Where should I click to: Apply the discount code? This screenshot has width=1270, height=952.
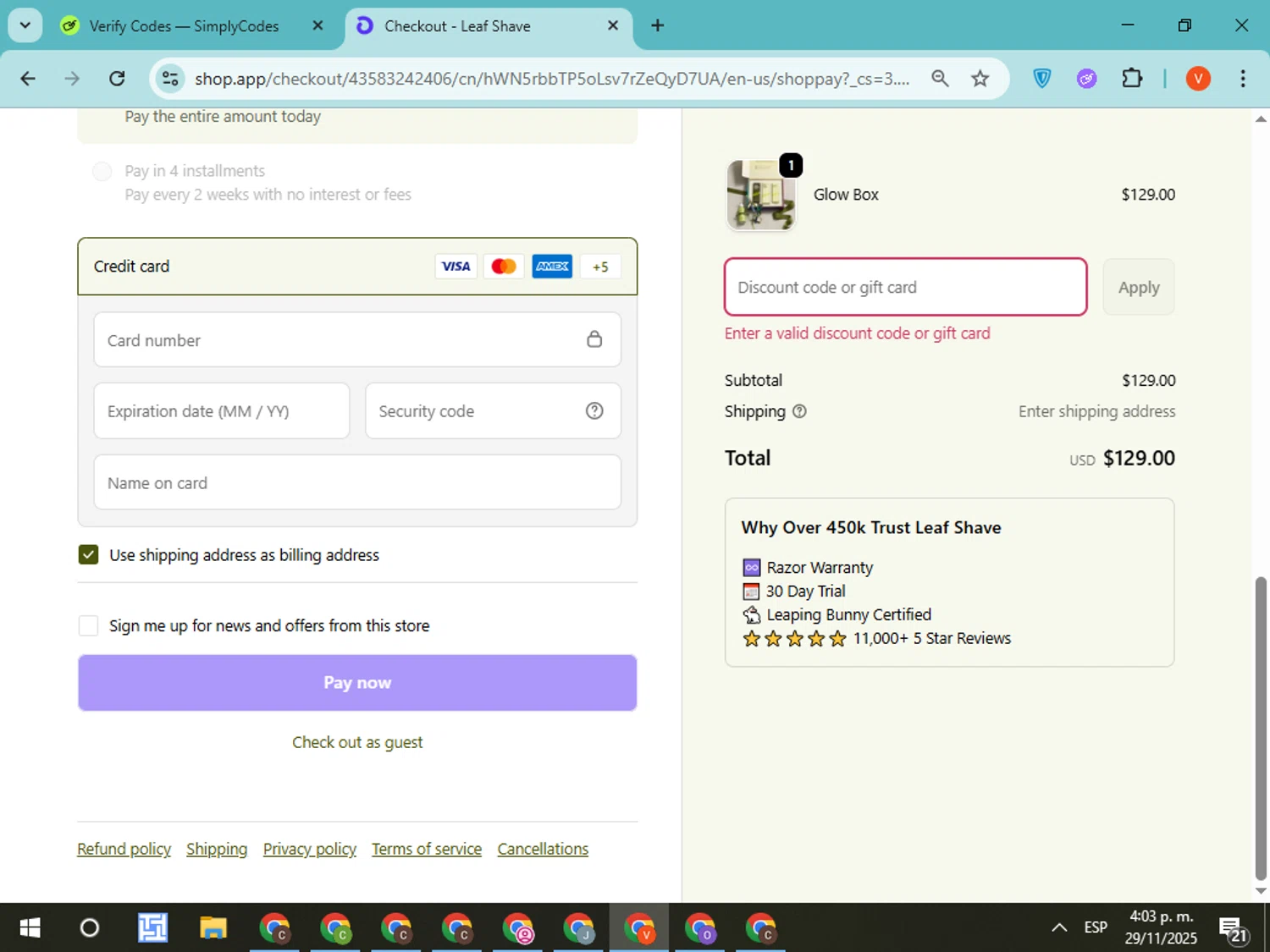coord(1139,287)
